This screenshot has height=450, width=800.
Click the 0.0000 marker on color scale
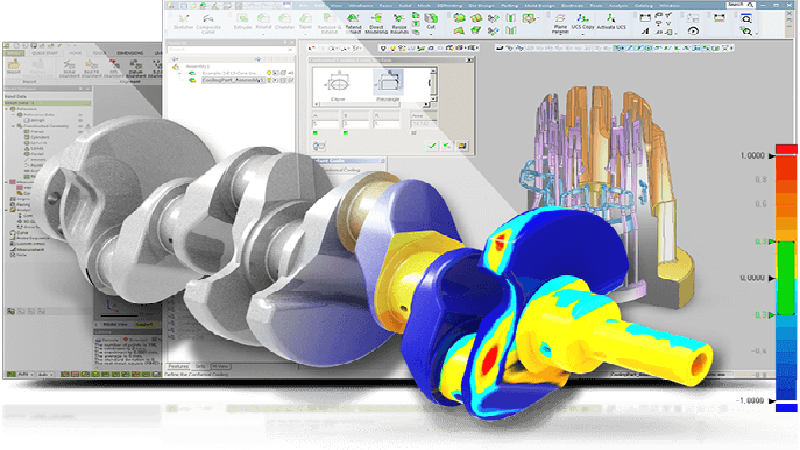pos(771,278)
